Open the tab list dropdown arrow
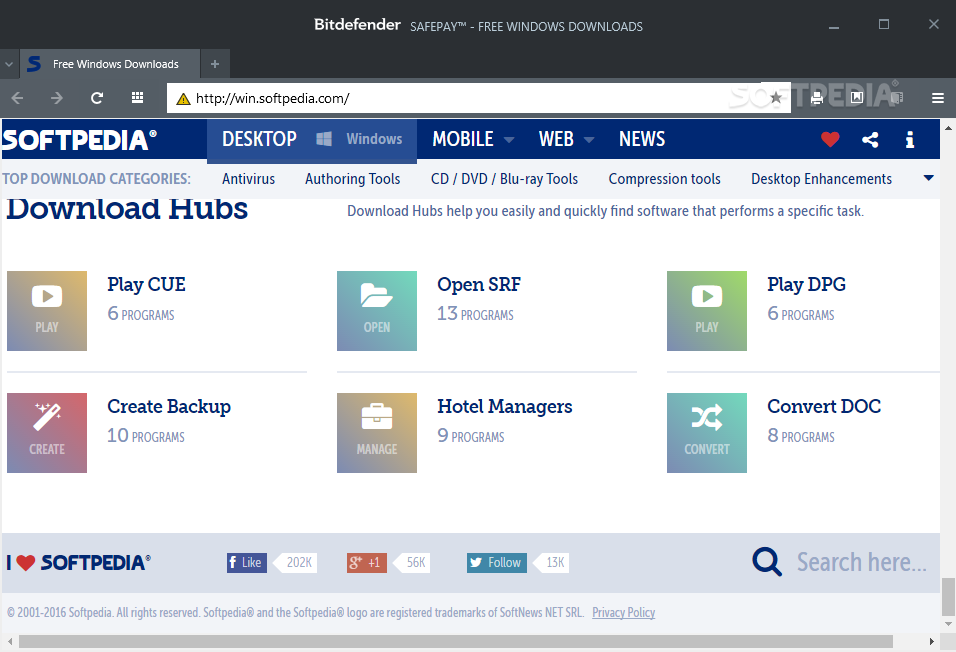This screenshot has height=652, width=956. tap(9, 64)
